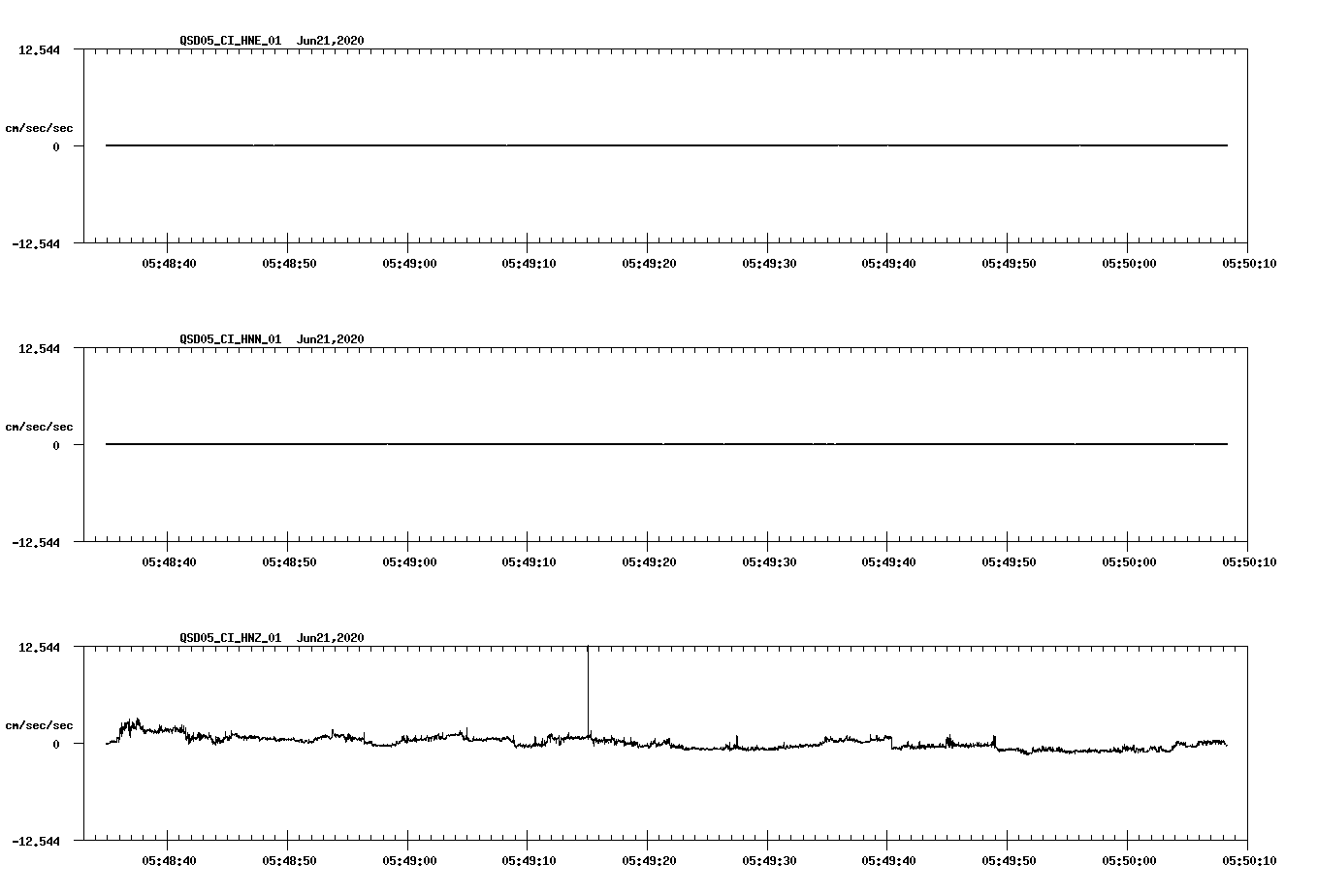Click the cm/sec/sec unit label on the HNN plot

[x=39, y=427]
